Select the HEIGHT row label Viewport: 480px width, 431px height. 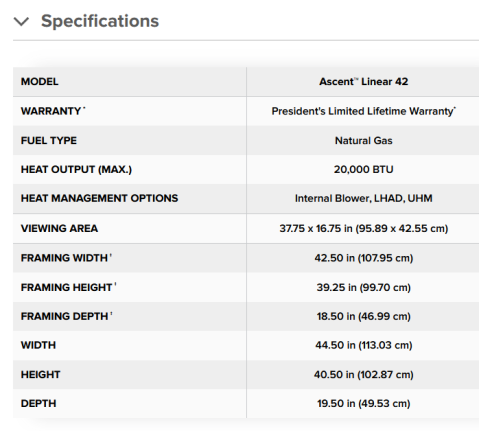coord(40,374)
